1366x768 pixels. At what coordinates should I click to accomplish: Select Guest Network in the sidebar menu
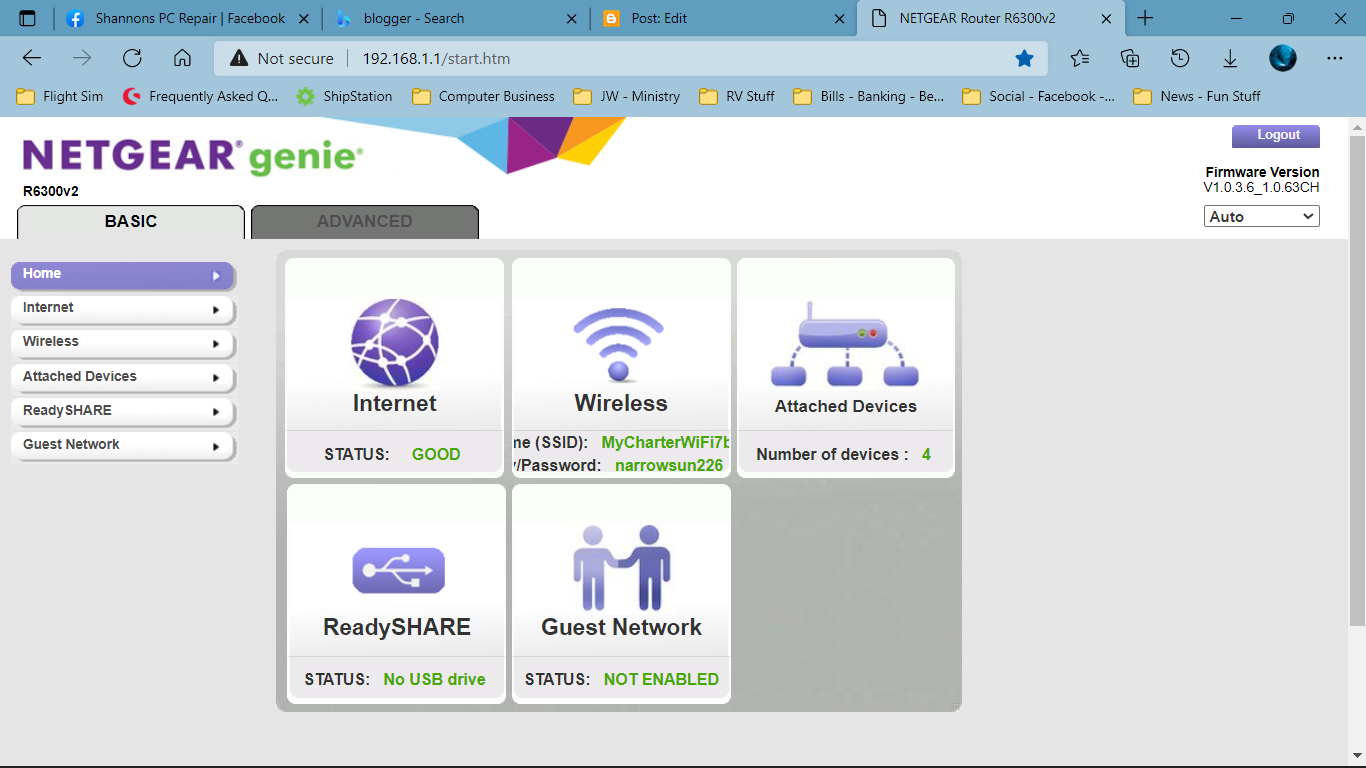tap(122, 445)
